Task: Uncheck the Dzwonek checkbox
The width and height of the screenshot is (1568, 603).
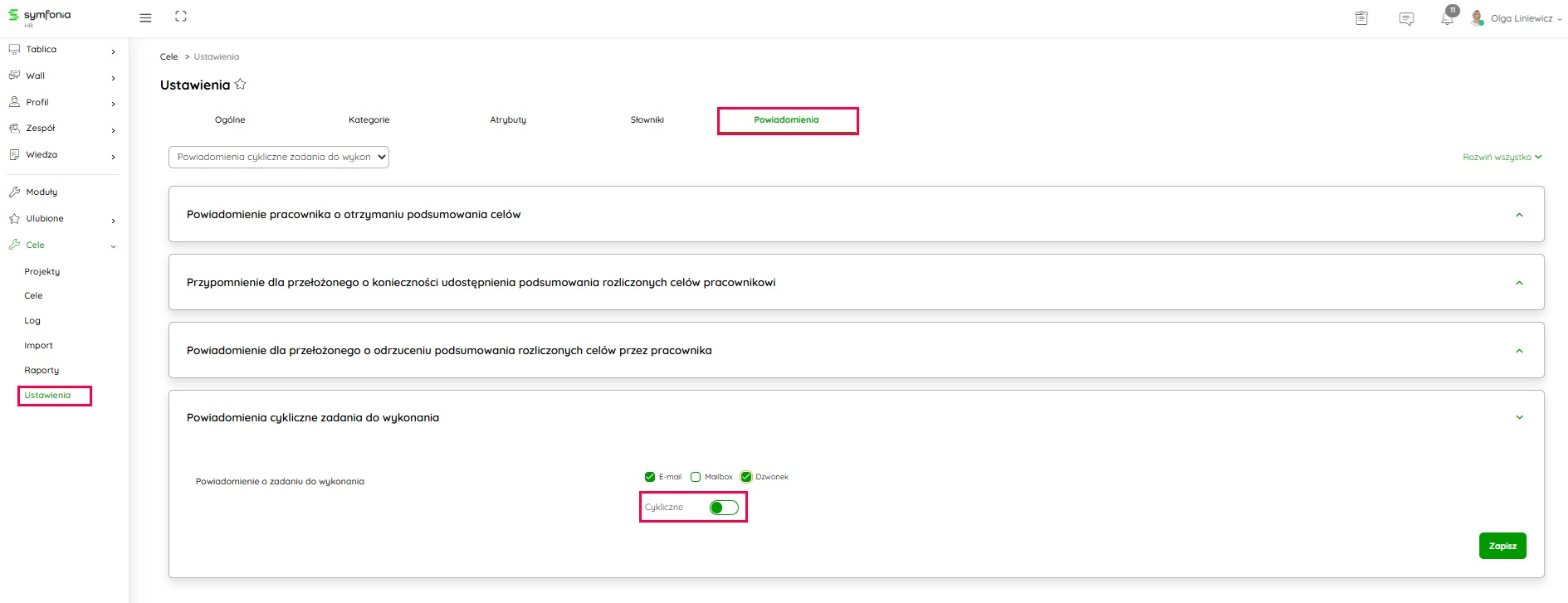Action: point(746,477)
